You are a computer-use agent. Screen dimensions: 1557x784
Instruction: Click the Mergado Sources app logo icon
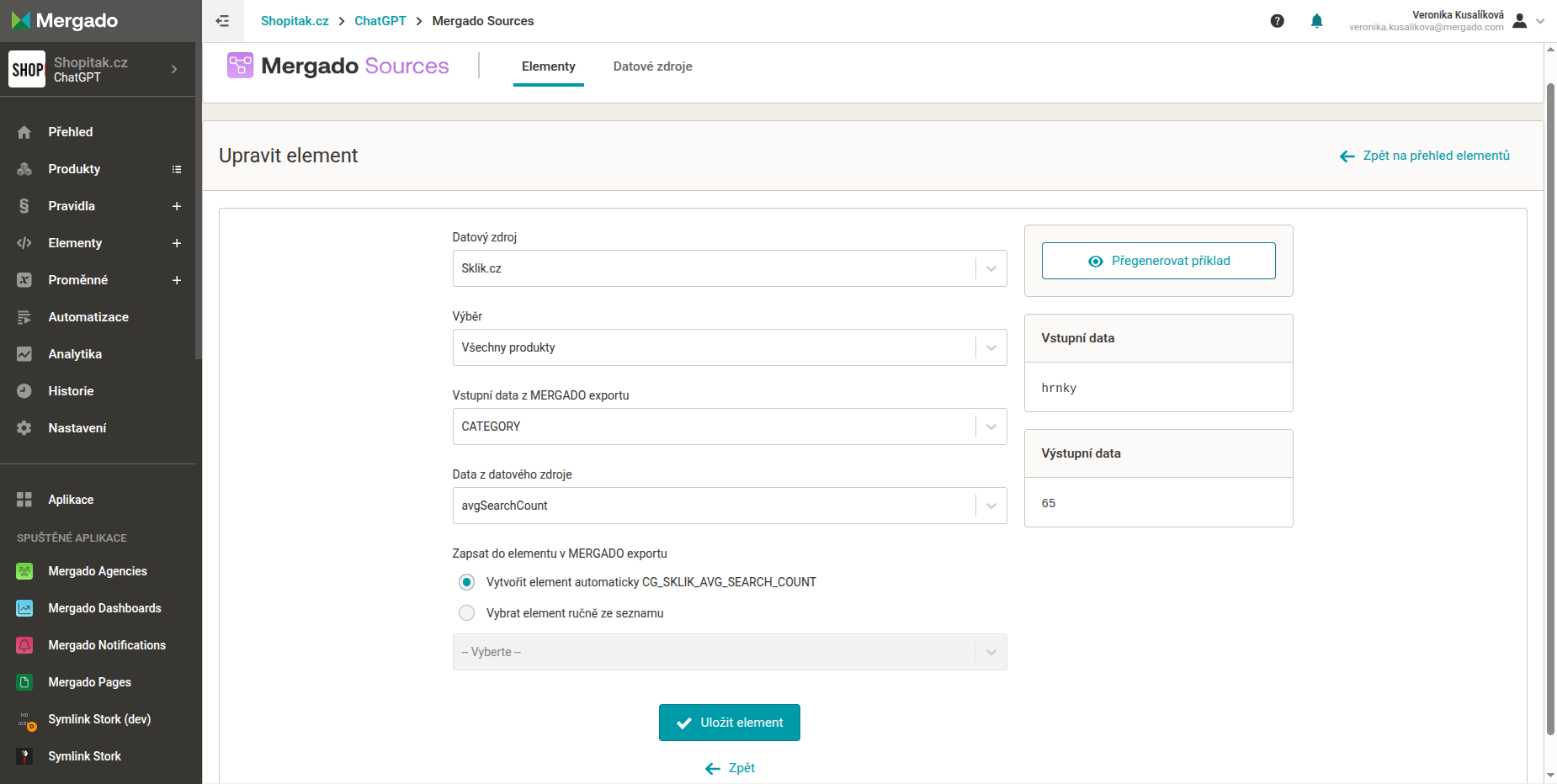coord(240,65)
